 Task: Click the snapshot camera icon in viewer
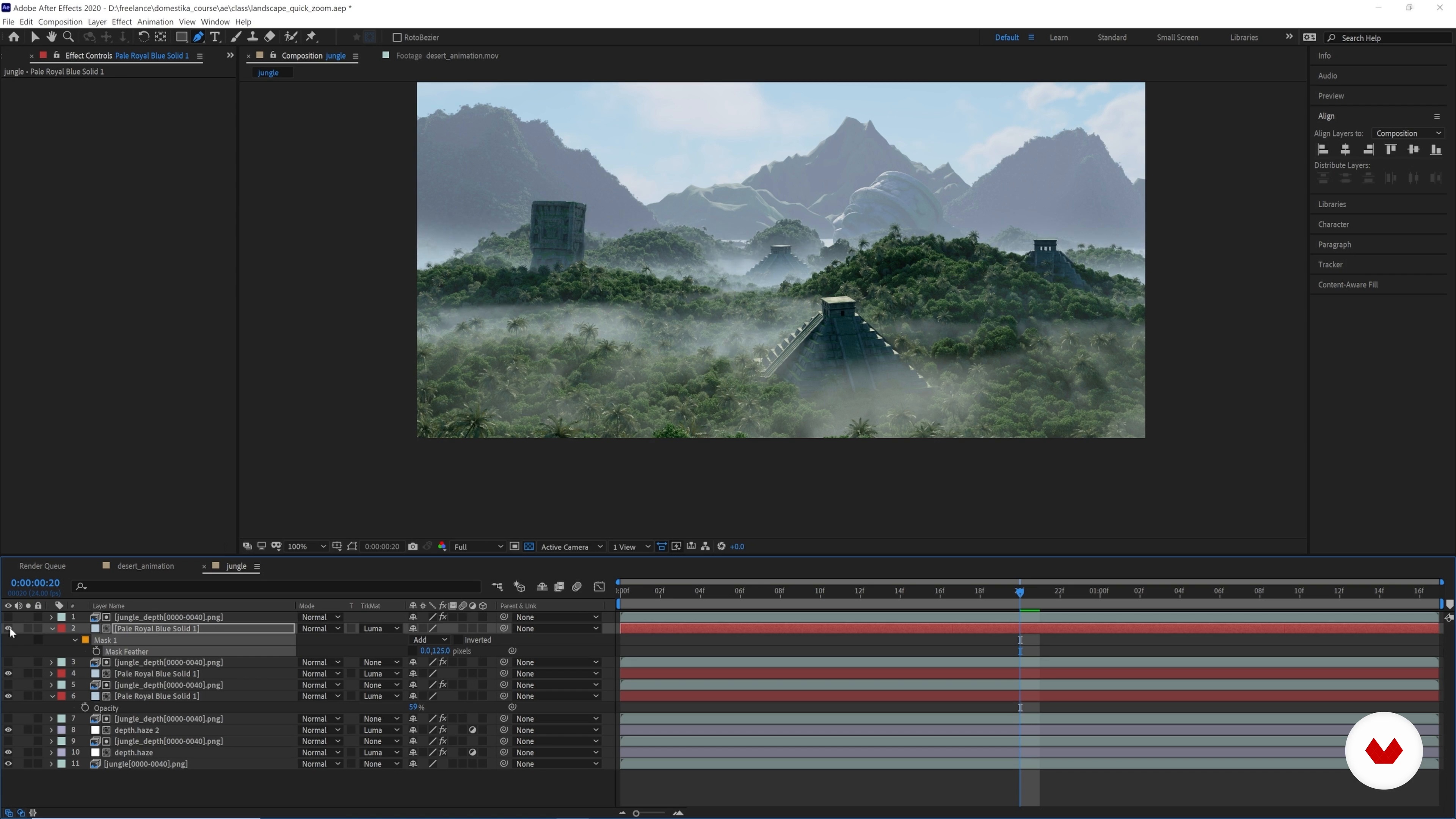(413, 546)
